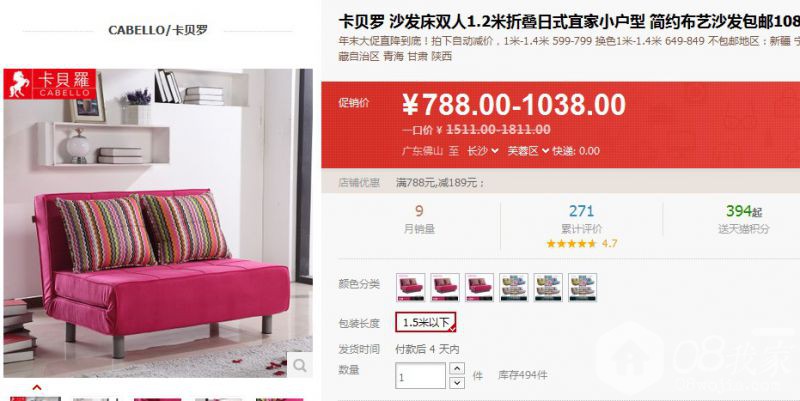
Task: Open the 芙蓉区 district dropdown
Action: pyautogui.click(x=528, y=151)
